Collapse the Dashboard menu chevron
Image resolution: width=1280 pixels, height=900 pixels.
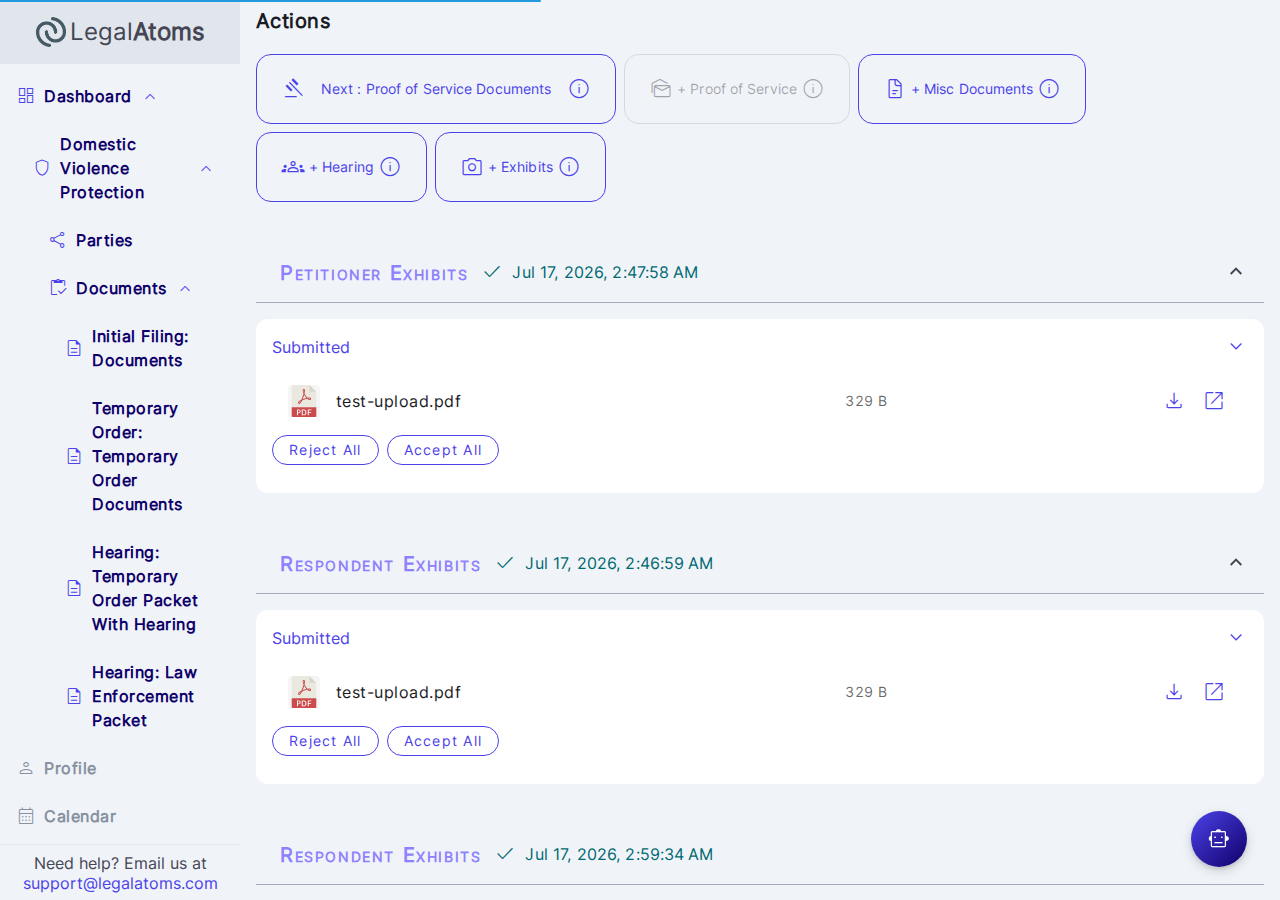pyautogui.click(x=150, y=97)
